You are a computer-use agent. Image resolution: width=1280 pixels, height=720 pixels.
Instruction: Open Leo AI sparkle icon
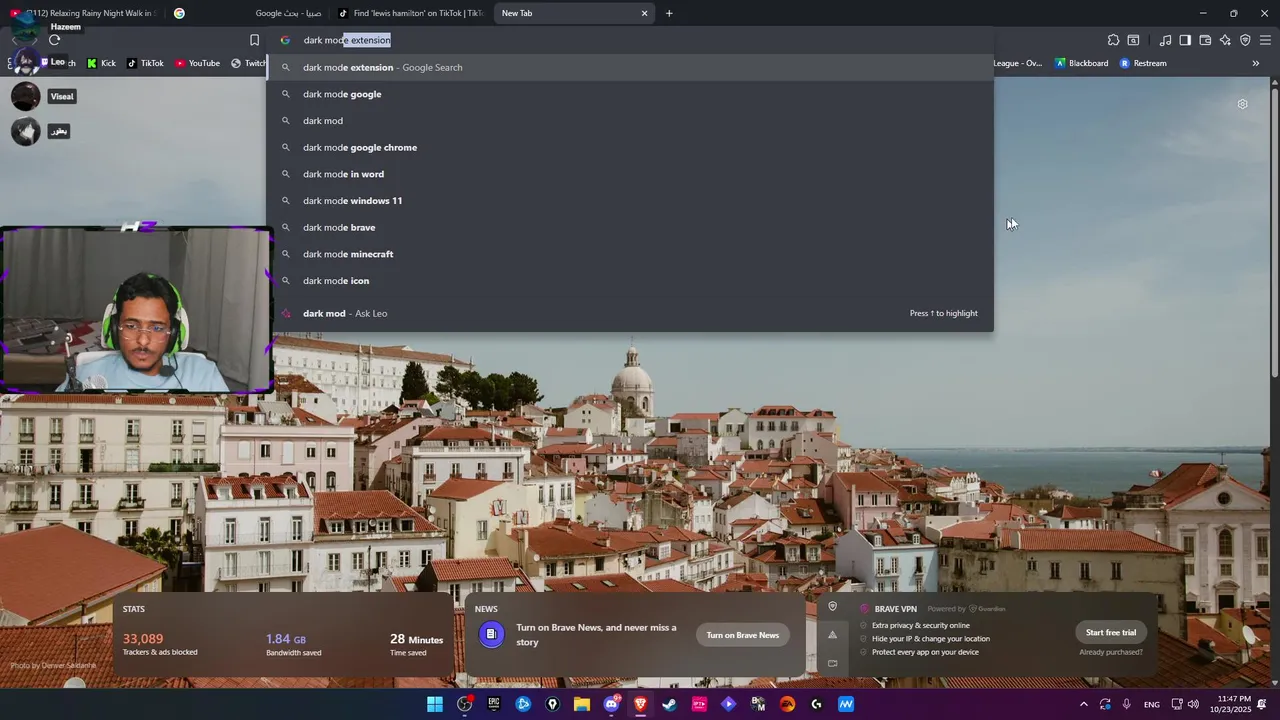coord(1225,40)
